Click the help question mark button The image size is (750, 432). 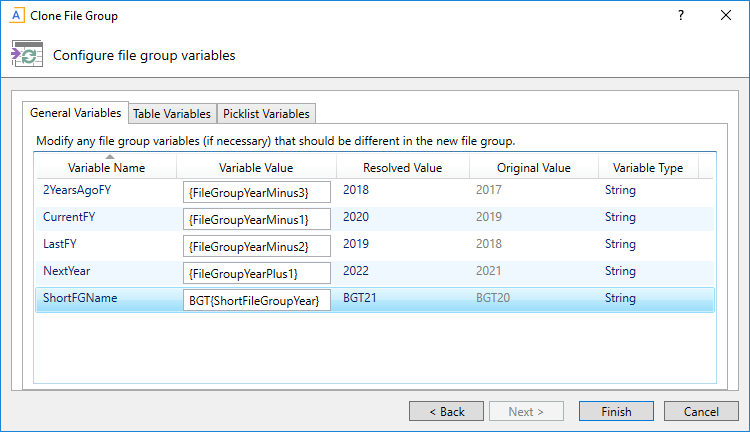[x=681, y=16]
